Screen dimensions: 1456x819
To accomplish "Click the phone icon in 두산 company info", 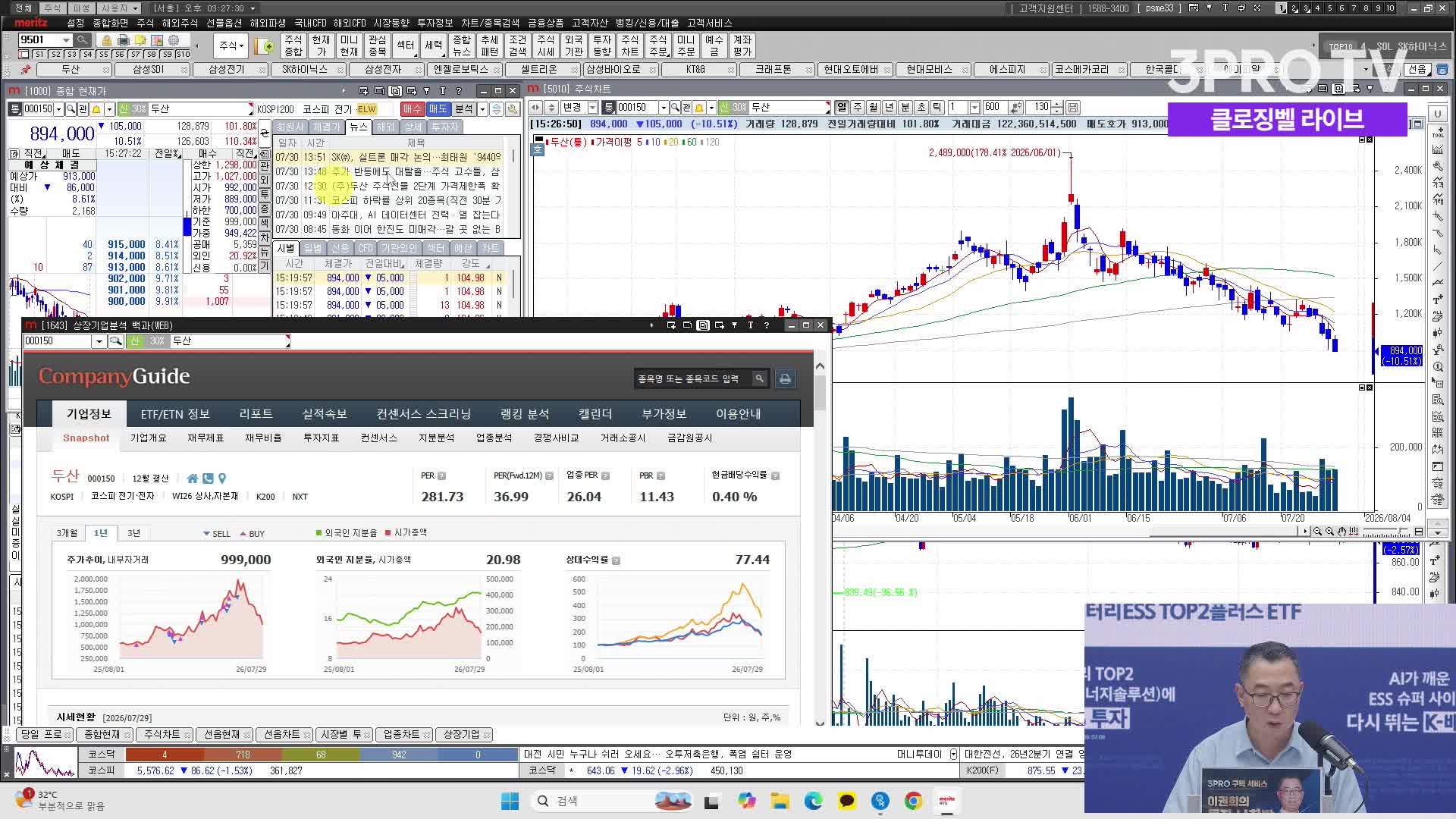I will tap(208, 479).
